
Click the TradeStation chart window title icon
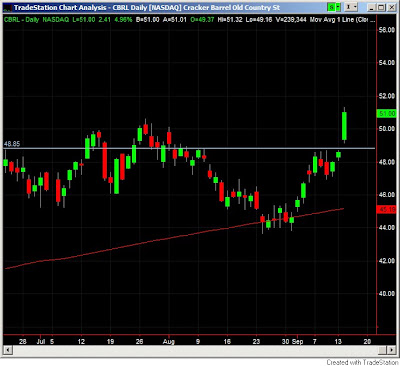7,7
